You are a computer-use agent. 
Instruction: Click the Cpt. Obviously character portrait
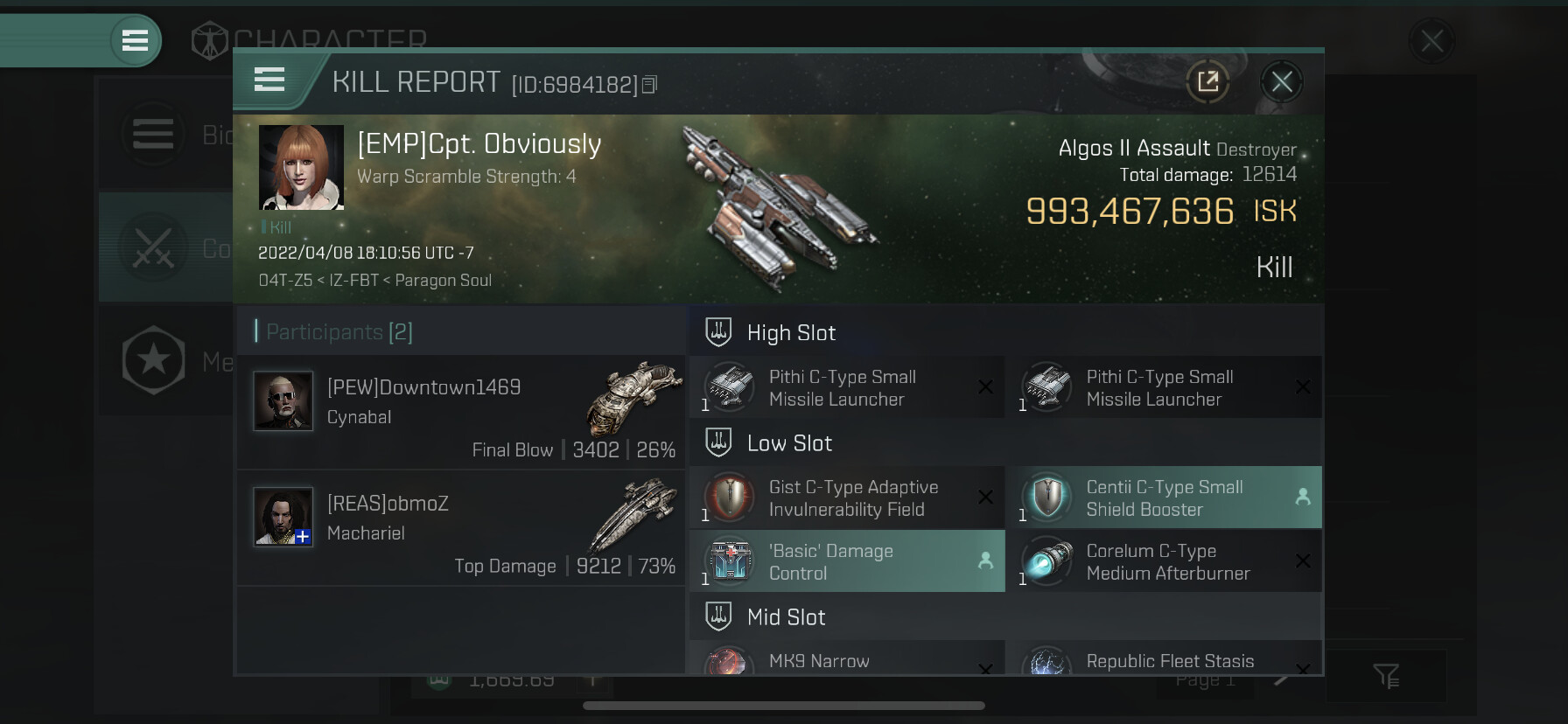click(301, 167)
